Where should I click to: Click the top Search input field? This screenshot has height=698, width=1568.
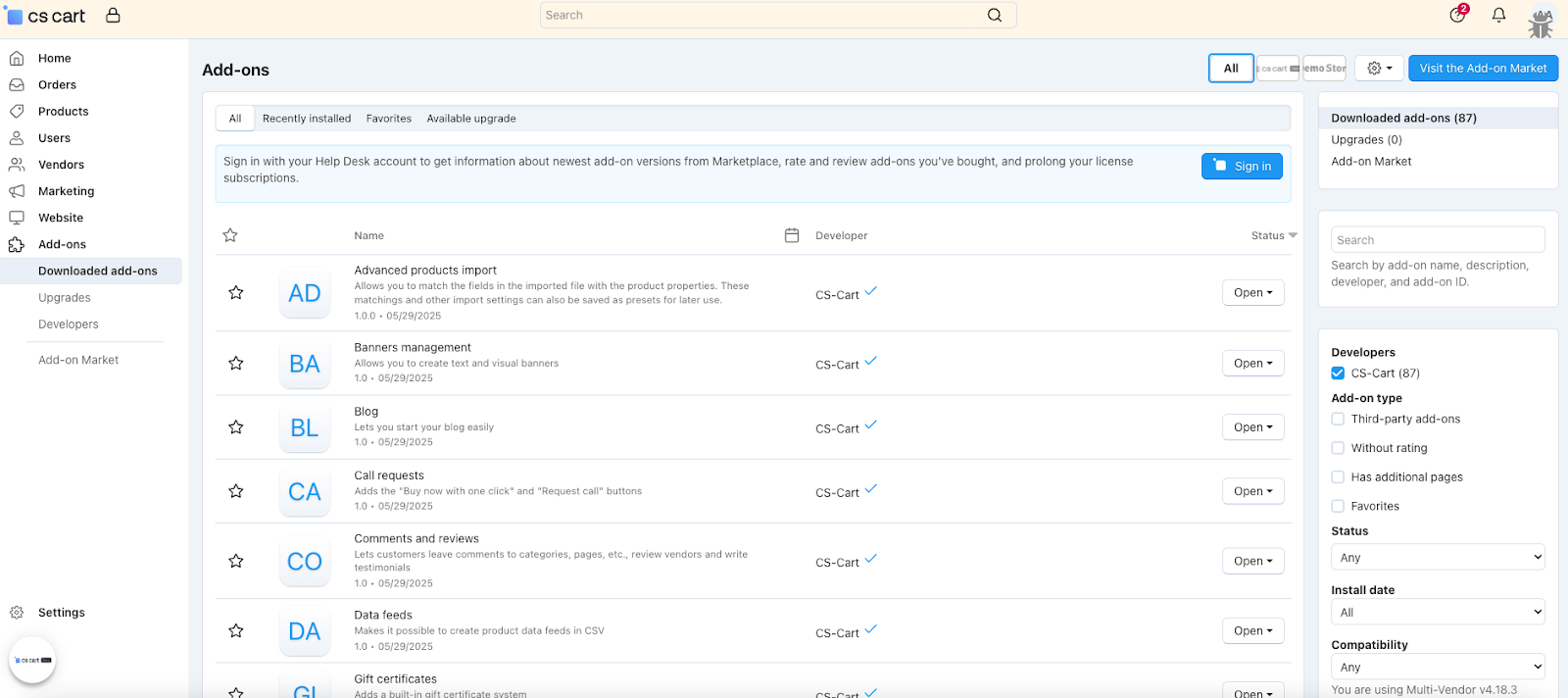tap(778, 15)
